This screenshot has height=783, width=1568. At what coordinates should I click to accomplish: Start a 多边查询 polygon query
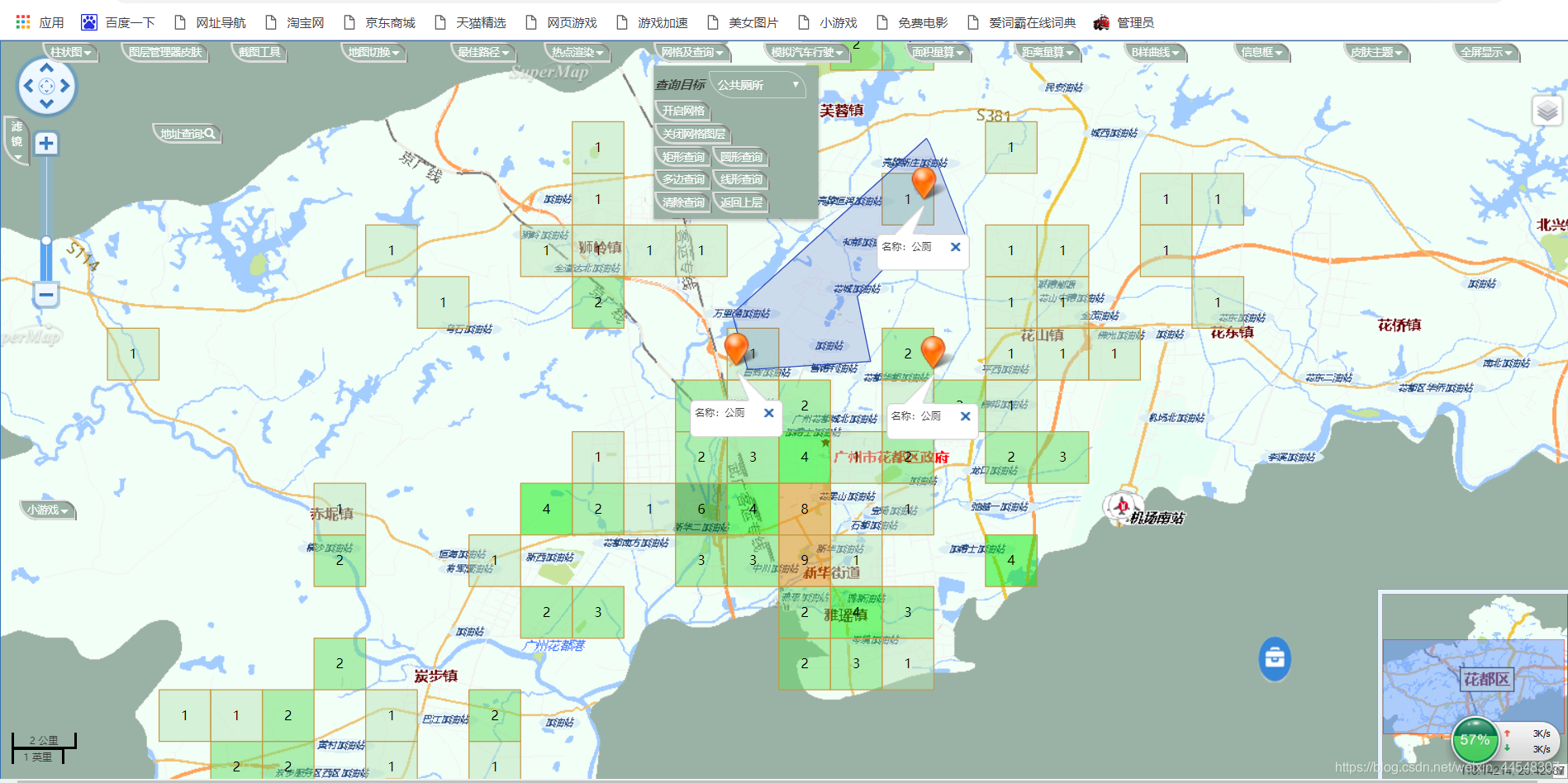tap(684, 179)
